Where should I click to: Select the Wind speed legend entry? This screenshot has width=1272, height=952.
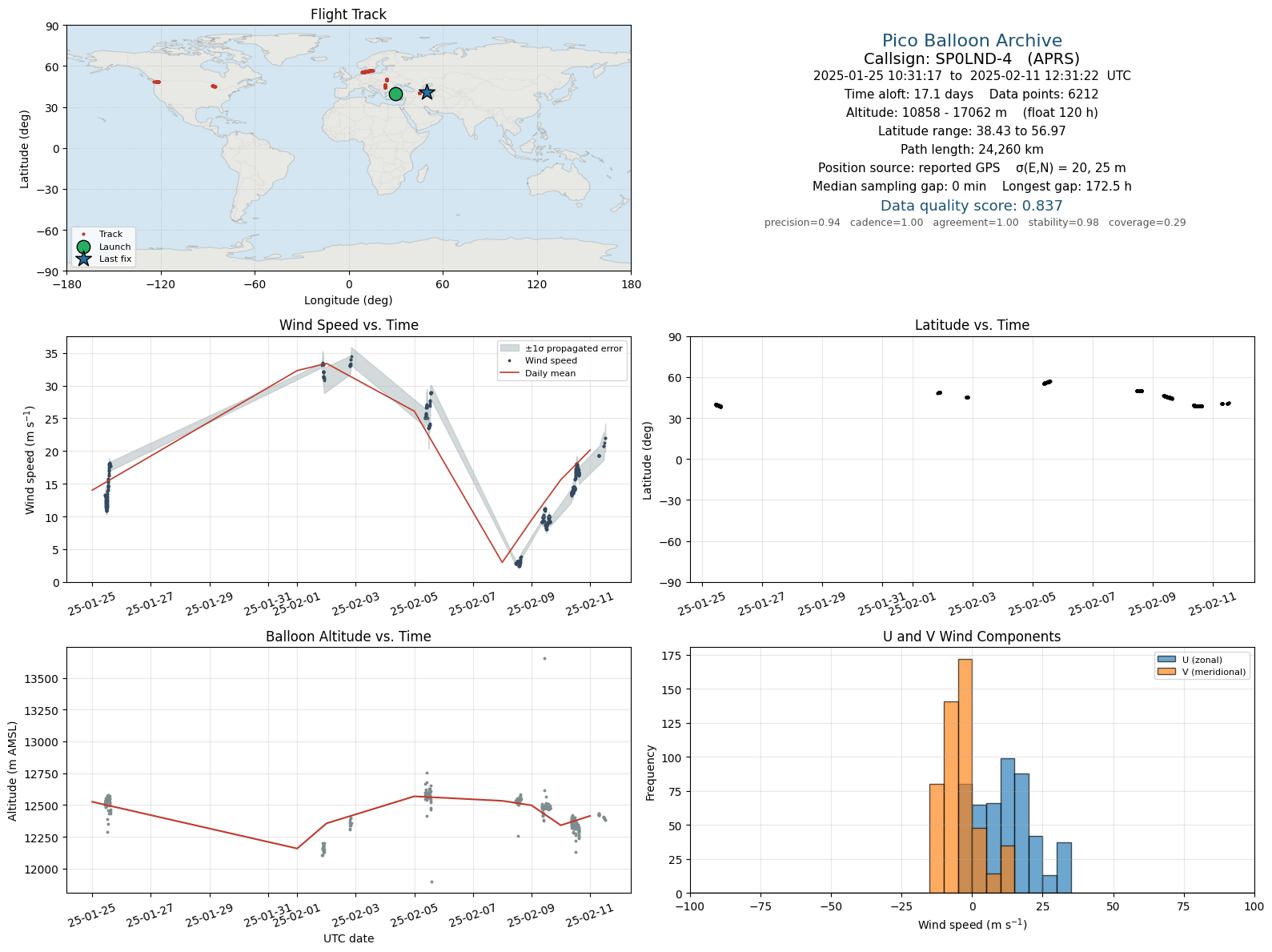click(551, 361)
